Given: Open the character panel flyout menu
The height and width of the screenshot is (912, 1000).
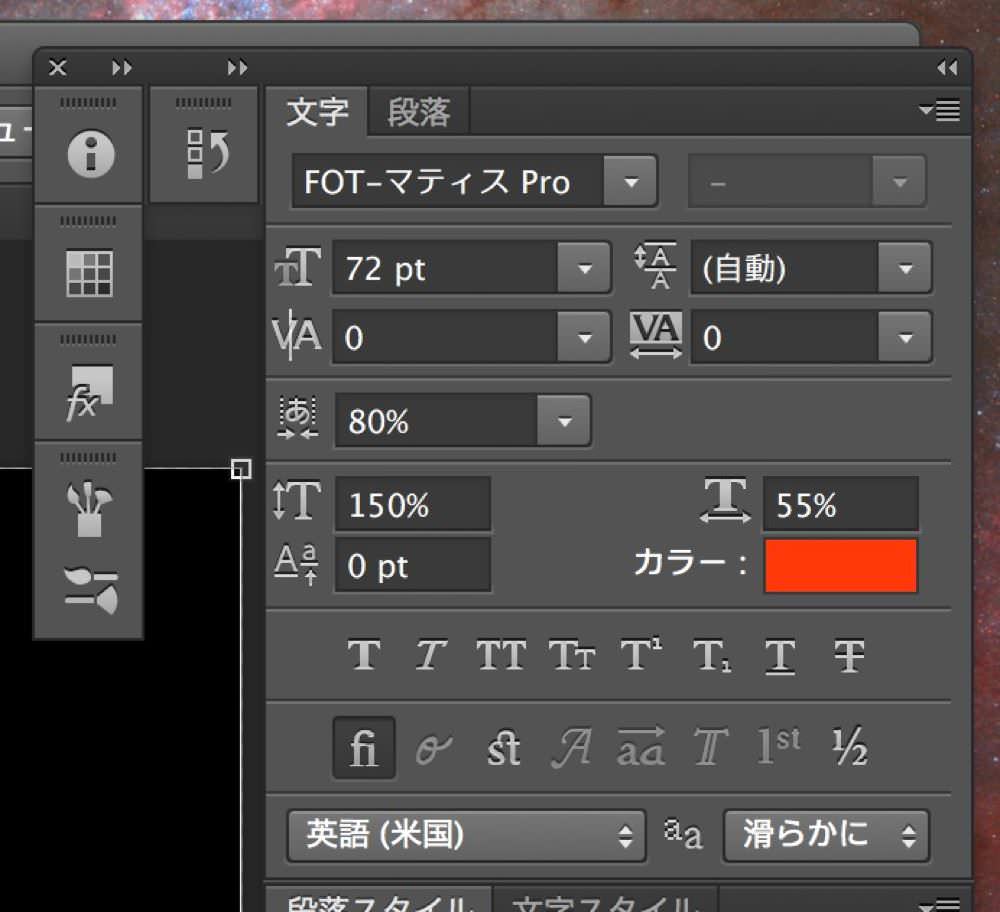Looking at the screenshot, I should (x=939, y=110).
